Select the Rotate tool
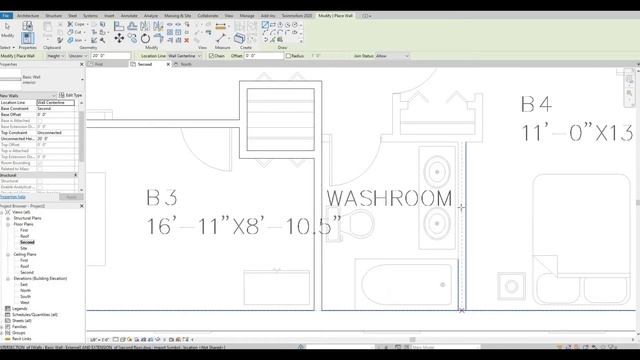The image size is (640, 360). pos(145,39)
